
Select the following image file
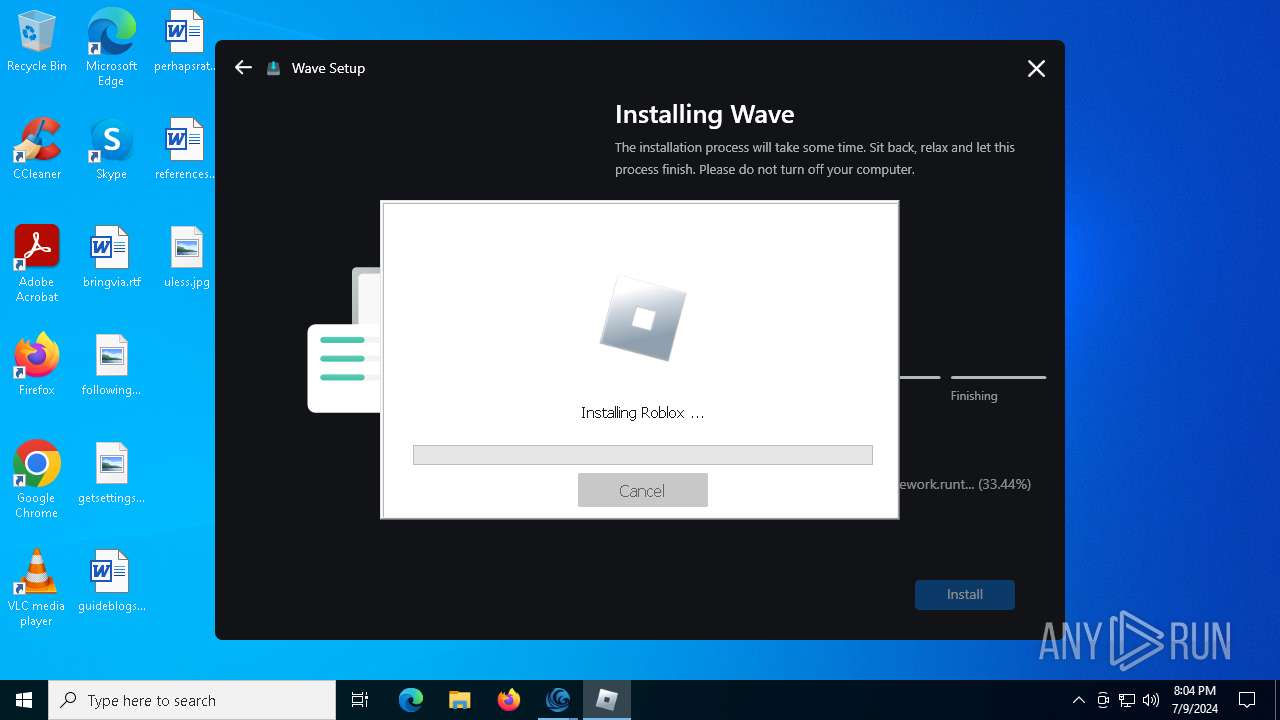point(111,365)
